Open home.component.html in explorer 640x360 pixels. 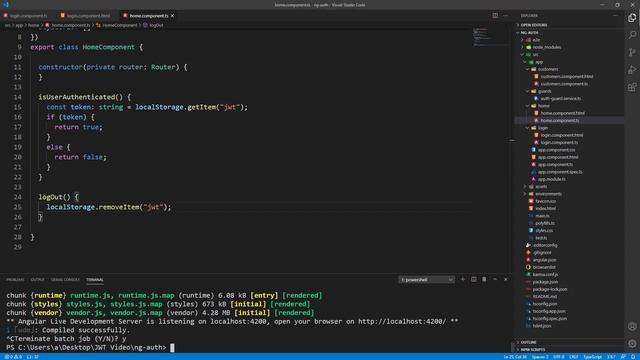tap(562, 113)
